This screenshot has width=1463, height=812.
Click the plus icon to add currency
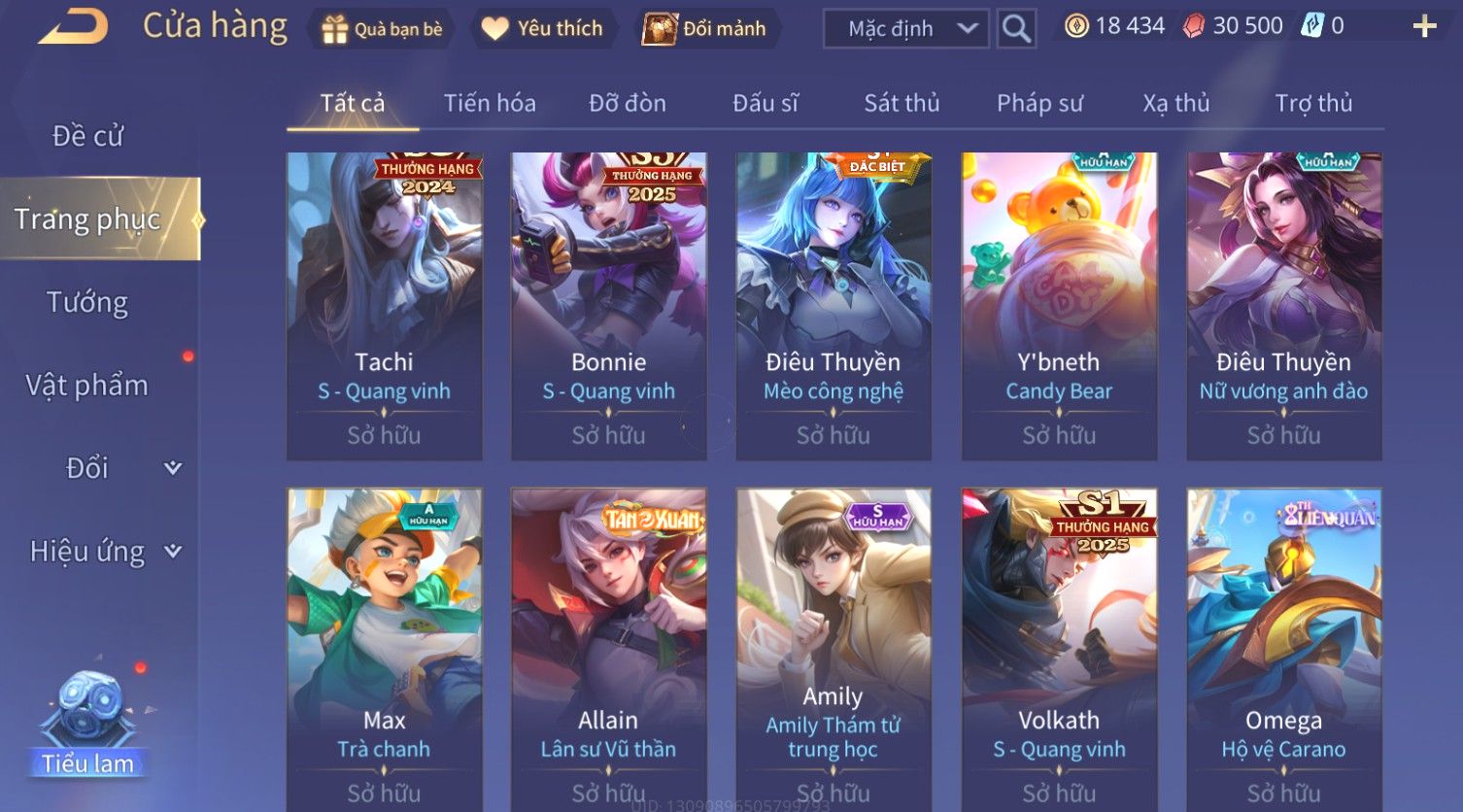[1424, 26]
